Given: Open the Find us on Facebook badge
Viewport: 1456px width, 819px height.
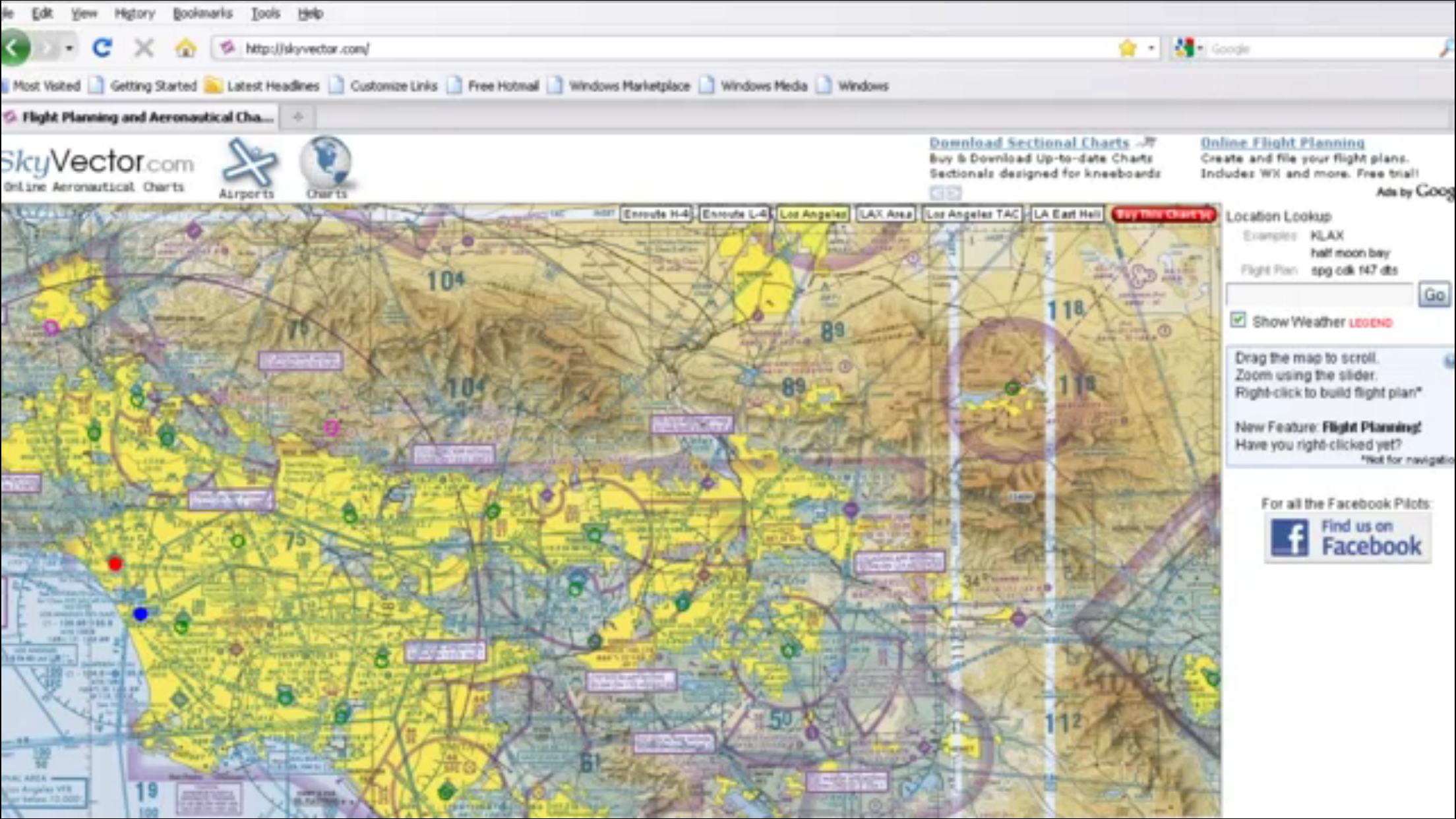Looking at the screenshot, I should [1347, 537].
